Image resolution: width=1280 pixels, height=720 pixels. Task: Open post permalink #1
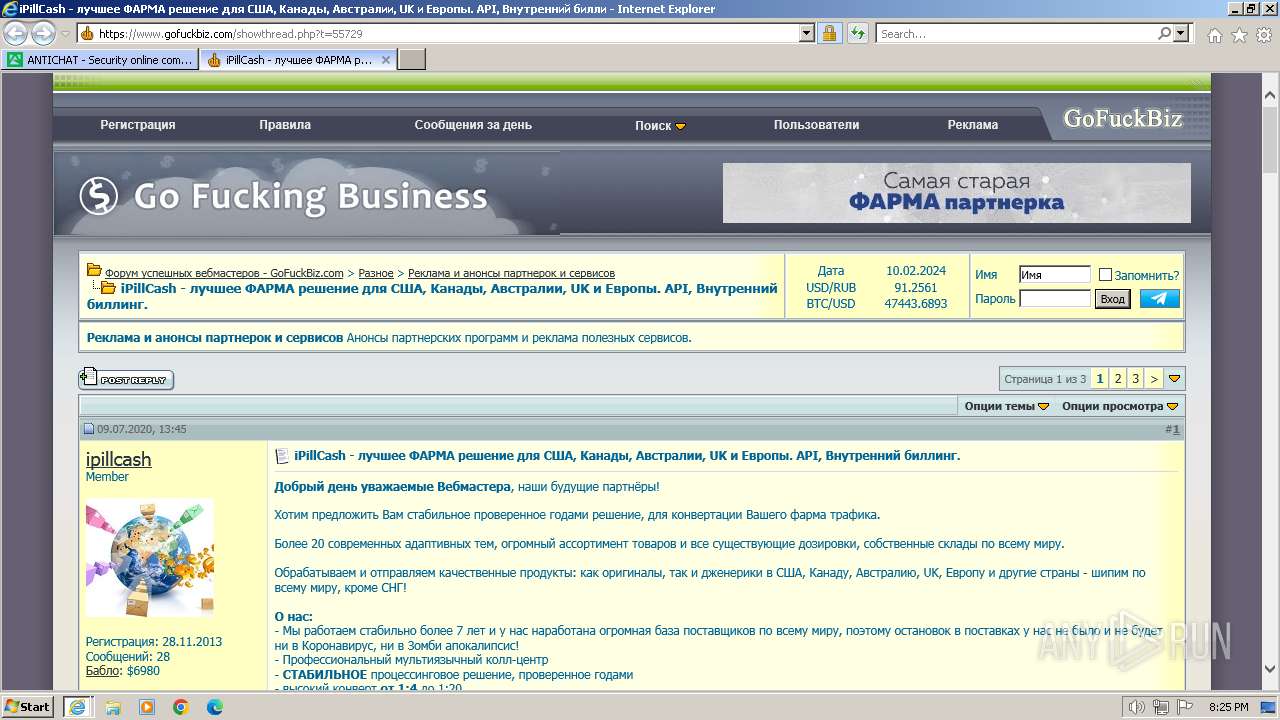pyautogui.click(x=1176, y=429)
